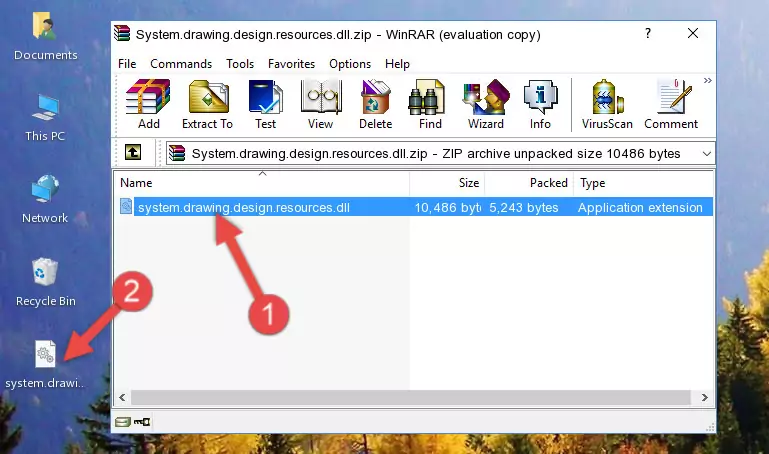769x454 pixels.
Task: Click the Delete toolbar icon
Action: click(376, 104)
